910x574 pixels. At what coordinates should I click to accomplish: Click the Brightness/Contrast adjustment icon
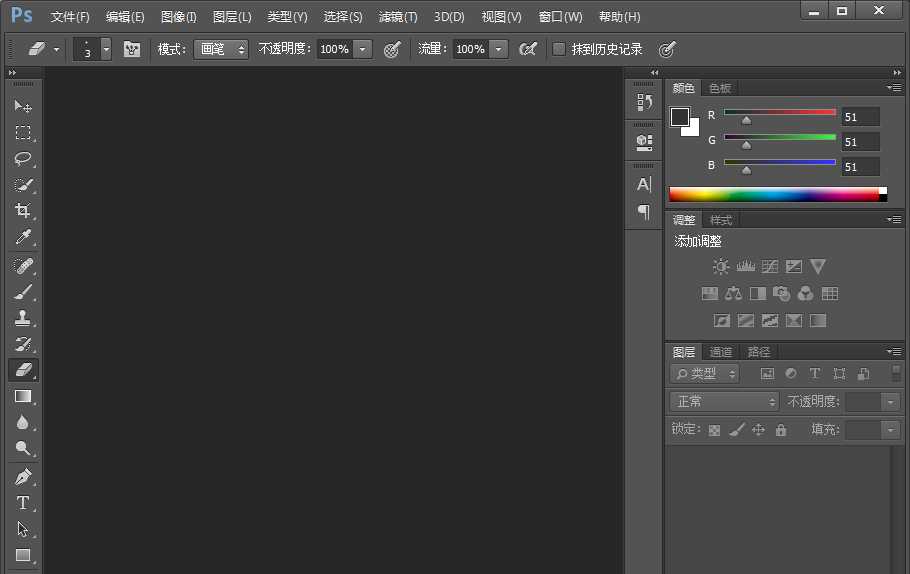tap(721, 267)
